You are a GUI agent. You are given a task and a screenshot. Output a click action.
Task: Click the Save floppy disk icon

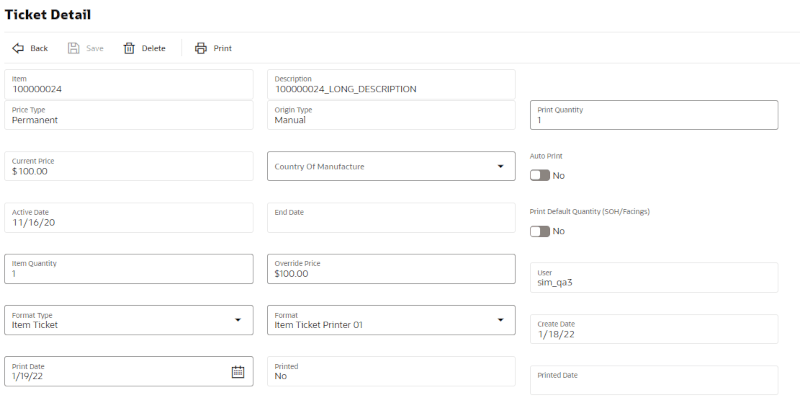click(74, 48)
